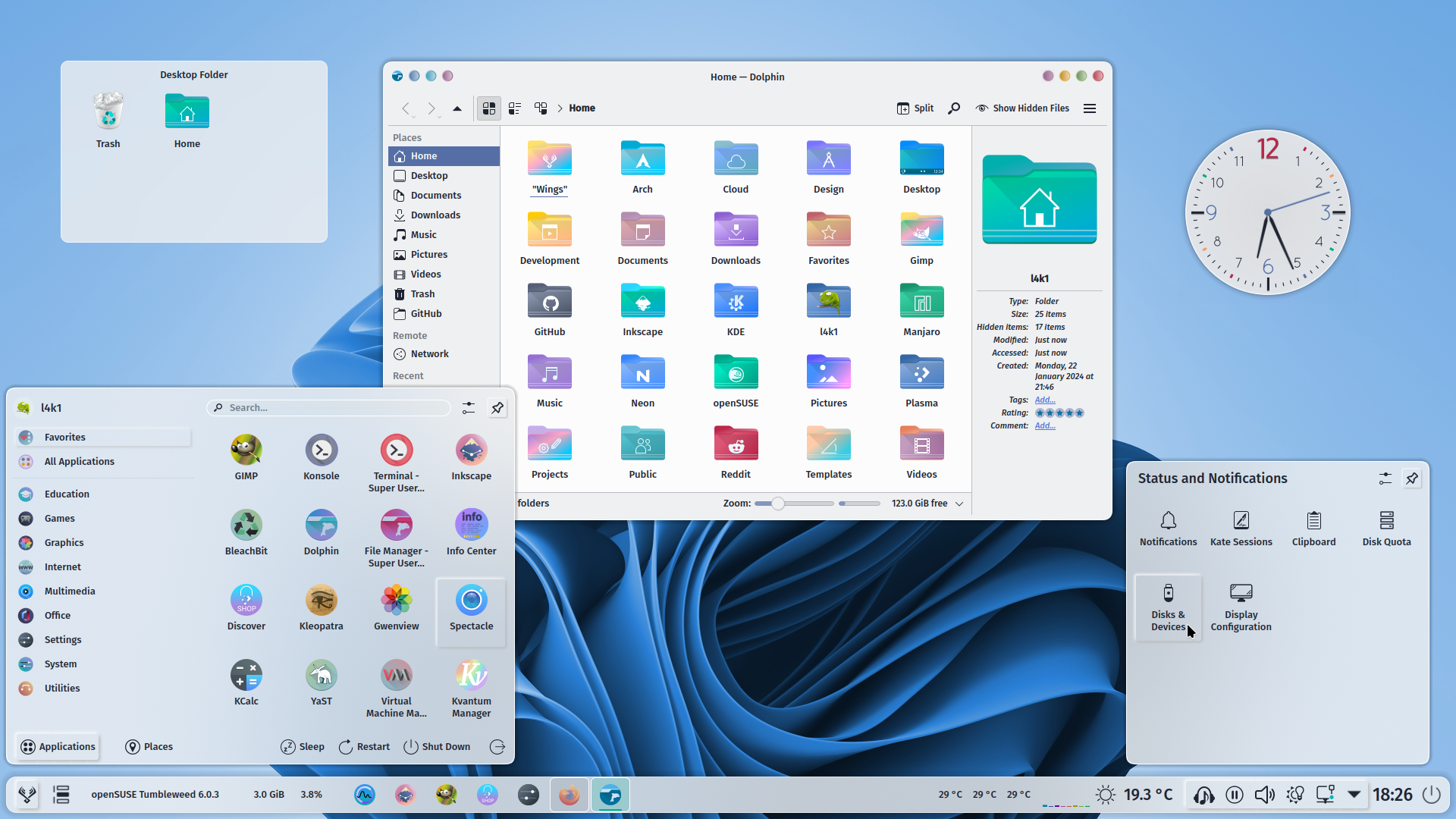Add tags via the Tags Add link
This screenshot has height=819, width=1456.
[x=1045, y=400]
